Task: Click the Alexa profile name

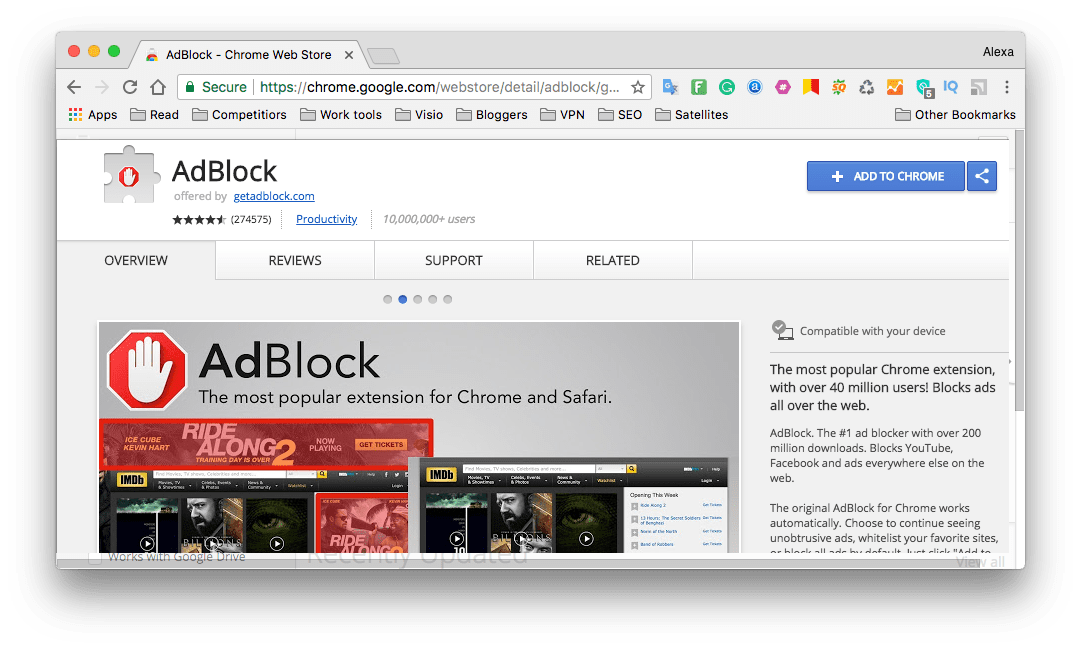Action: [x=998, y=52]
